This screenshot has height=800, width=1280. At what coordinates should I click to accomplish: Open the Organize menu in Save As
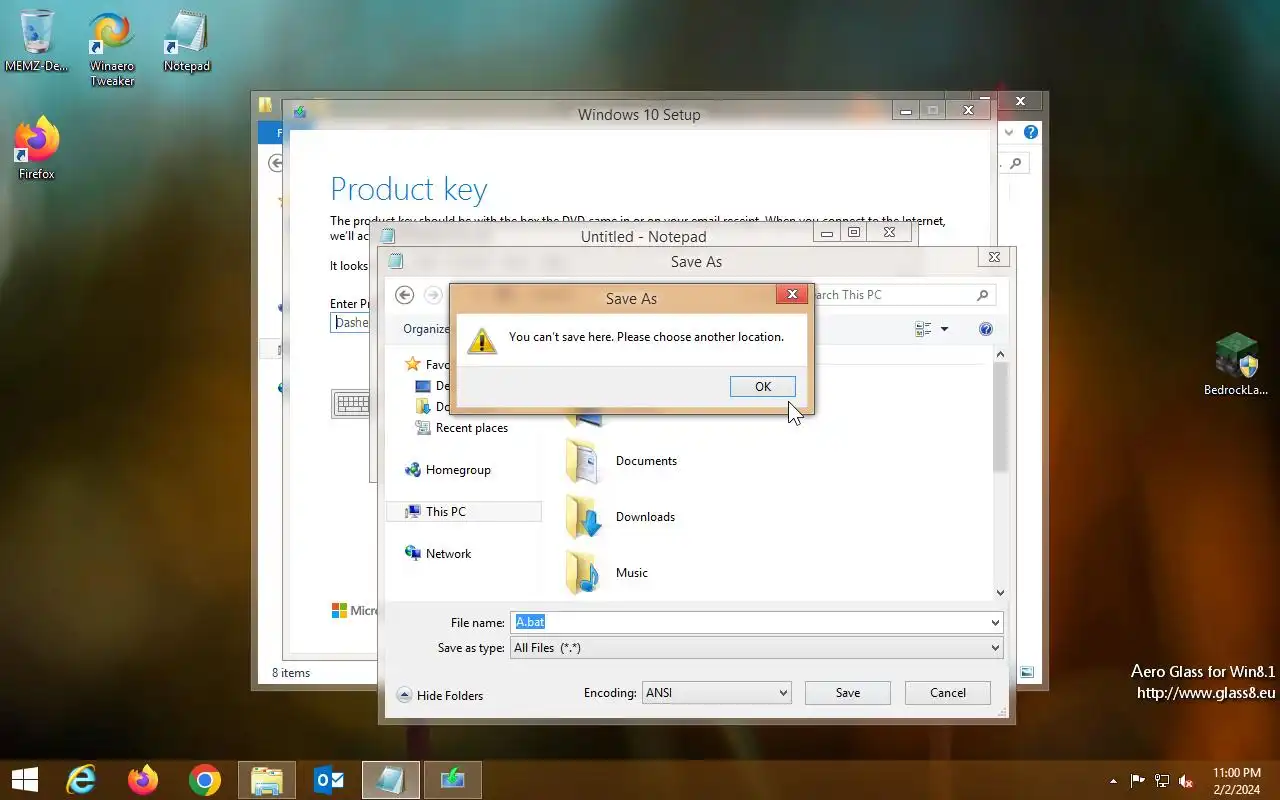tap(426, 329)
